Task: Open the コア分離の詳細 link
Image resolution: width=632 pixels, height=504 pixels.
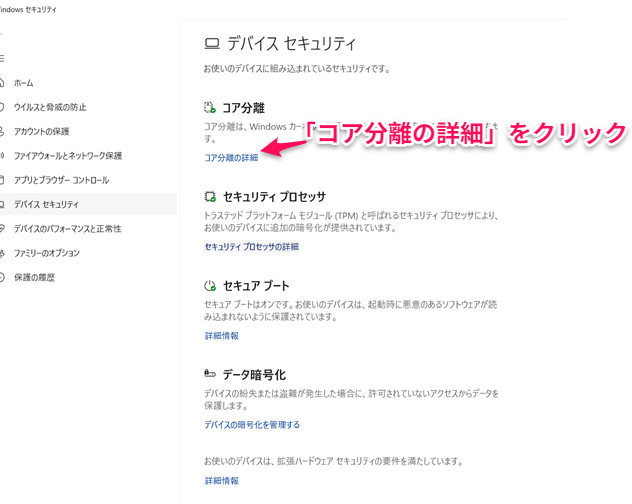Action: pos(231,158)
